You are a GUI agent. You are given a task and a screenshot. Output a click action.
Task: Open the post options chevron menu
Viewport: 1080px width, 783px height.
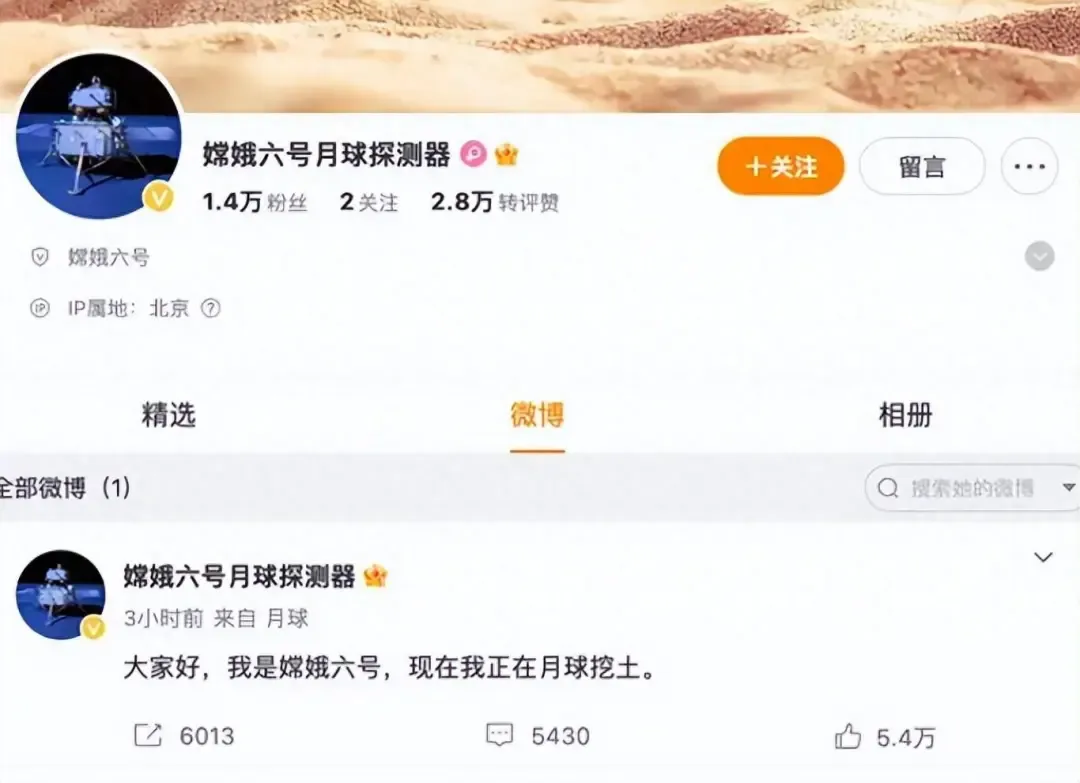[1043, 557]
